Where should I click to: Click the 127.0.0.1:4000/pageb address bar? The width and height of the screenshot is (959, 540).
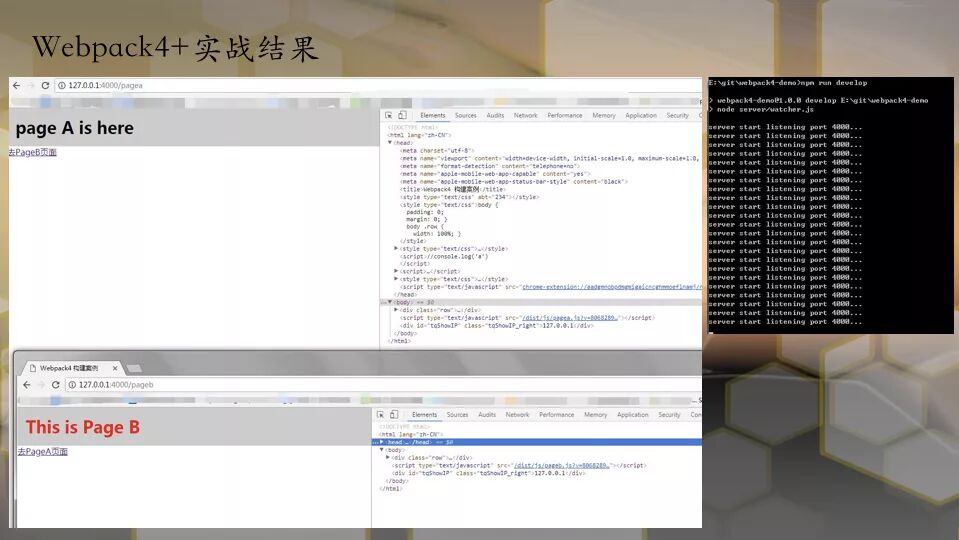click(383, 385)
